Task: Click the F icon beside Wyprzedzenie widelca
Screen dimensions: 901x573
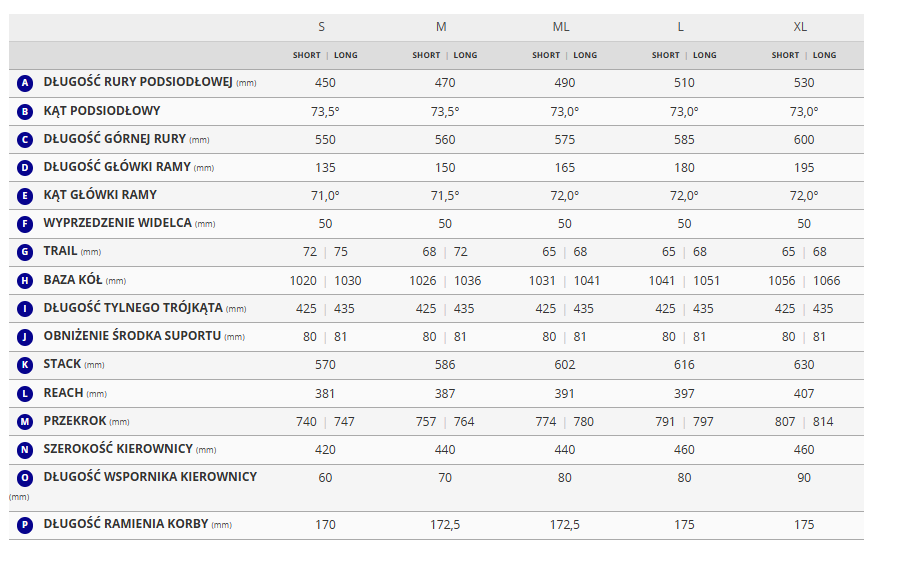Action: (25, 224)
